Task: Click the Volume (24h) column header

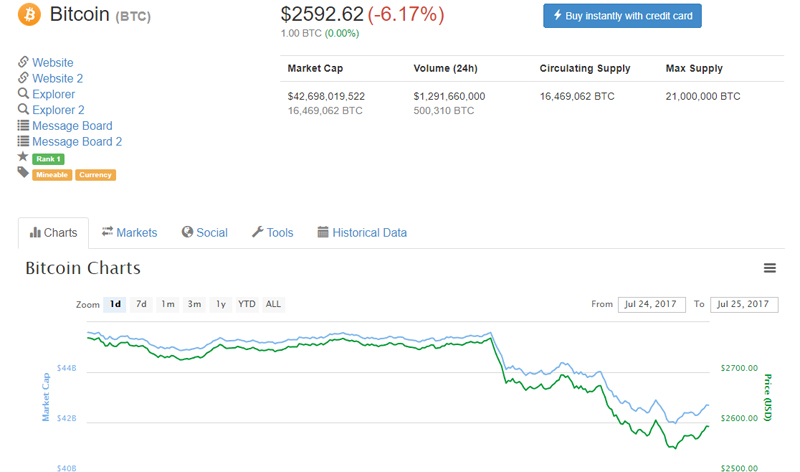Action: [x=445, y=68]
